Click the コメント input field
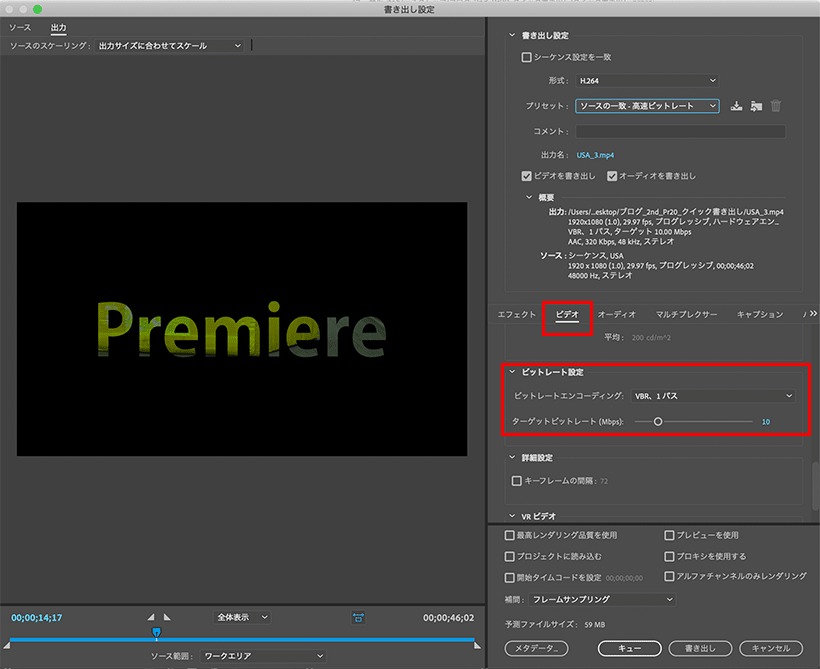Image resolution: width=820 pixels, height=669 pixels. pyautogui.click(x=680, y=131)
